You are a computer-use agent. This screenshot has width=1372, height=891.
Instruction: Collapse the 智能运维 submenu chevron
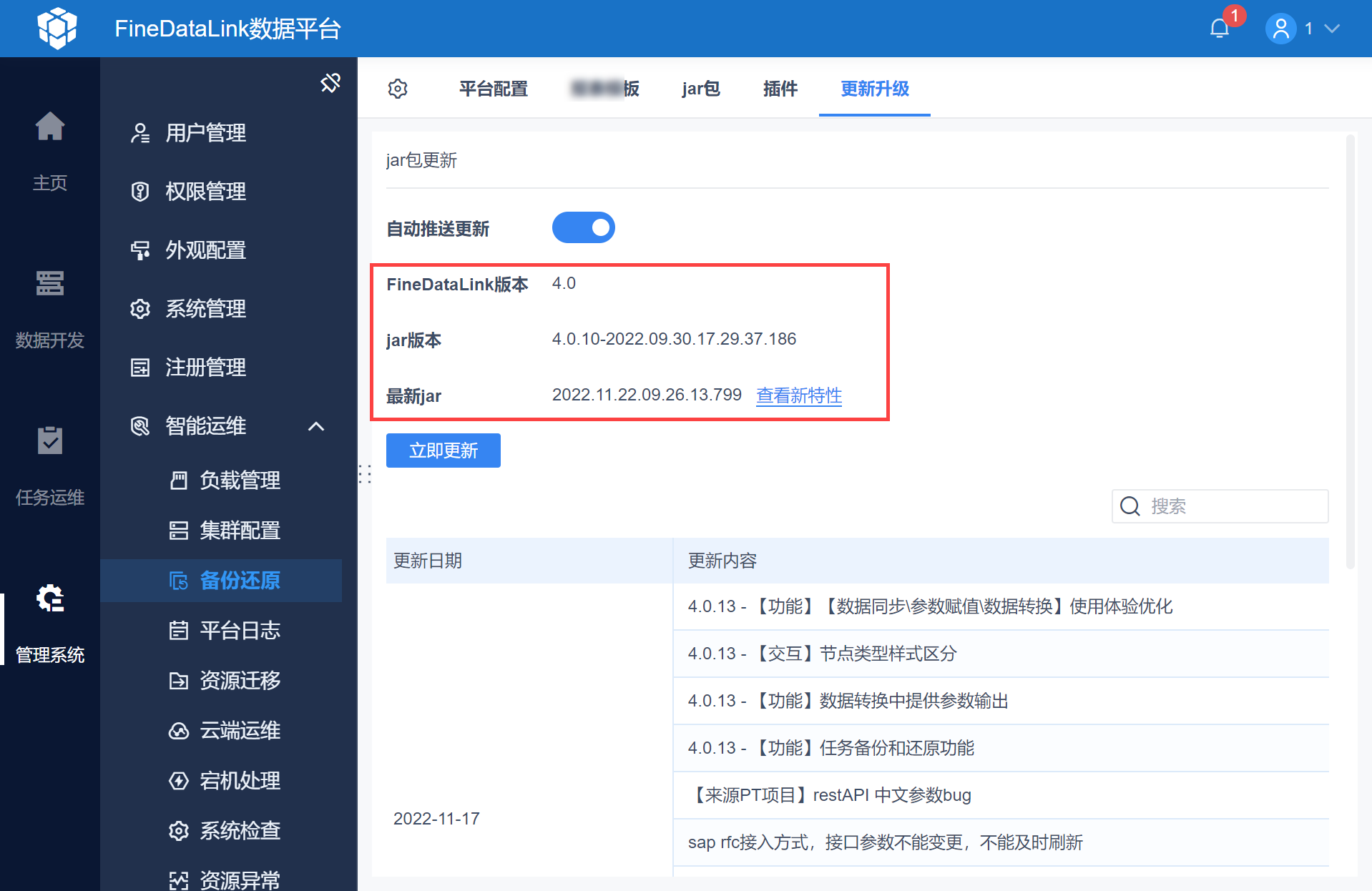(316, 426)
